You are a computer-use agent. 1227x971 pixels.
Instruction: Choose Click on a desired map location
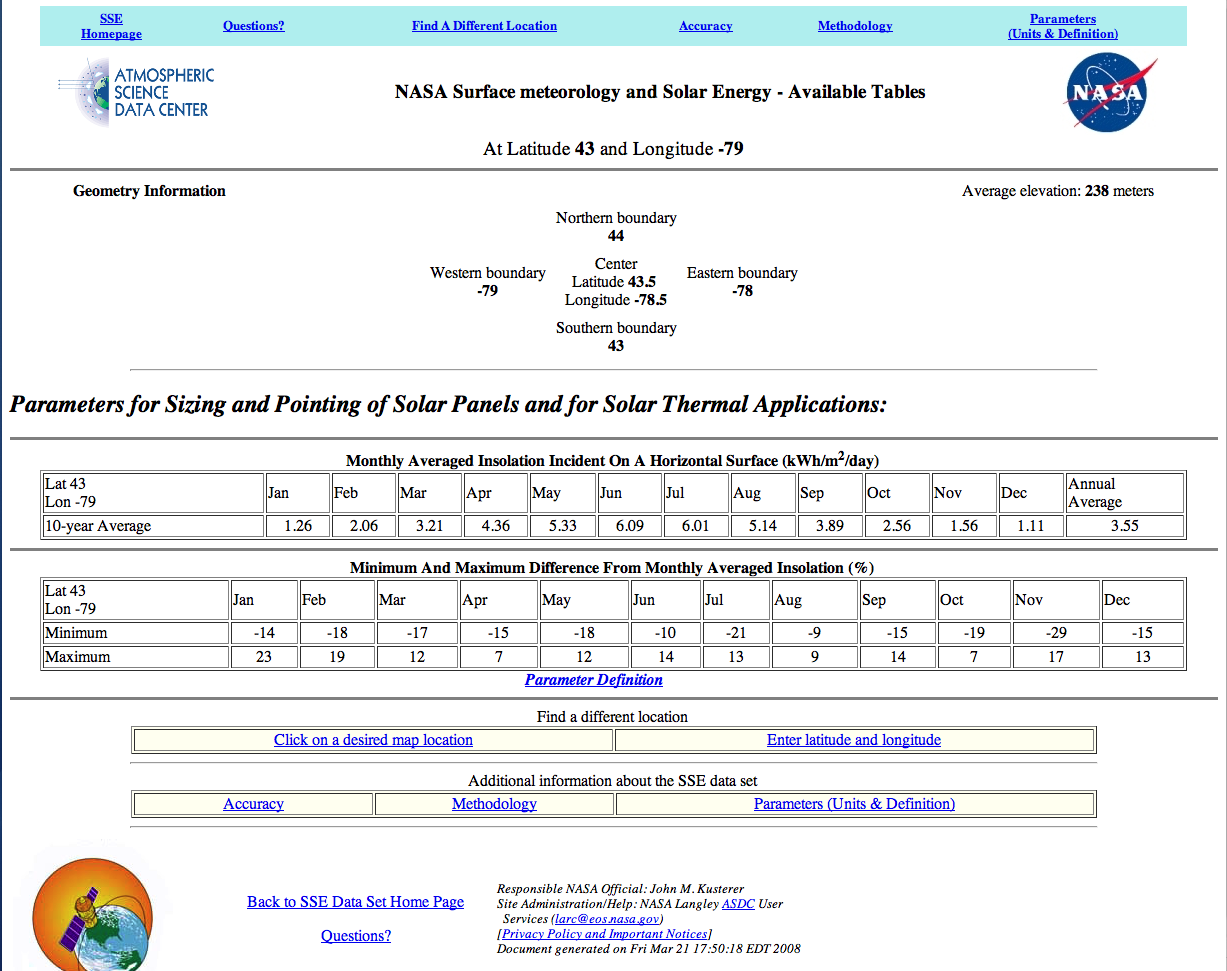tap(373, 739)
